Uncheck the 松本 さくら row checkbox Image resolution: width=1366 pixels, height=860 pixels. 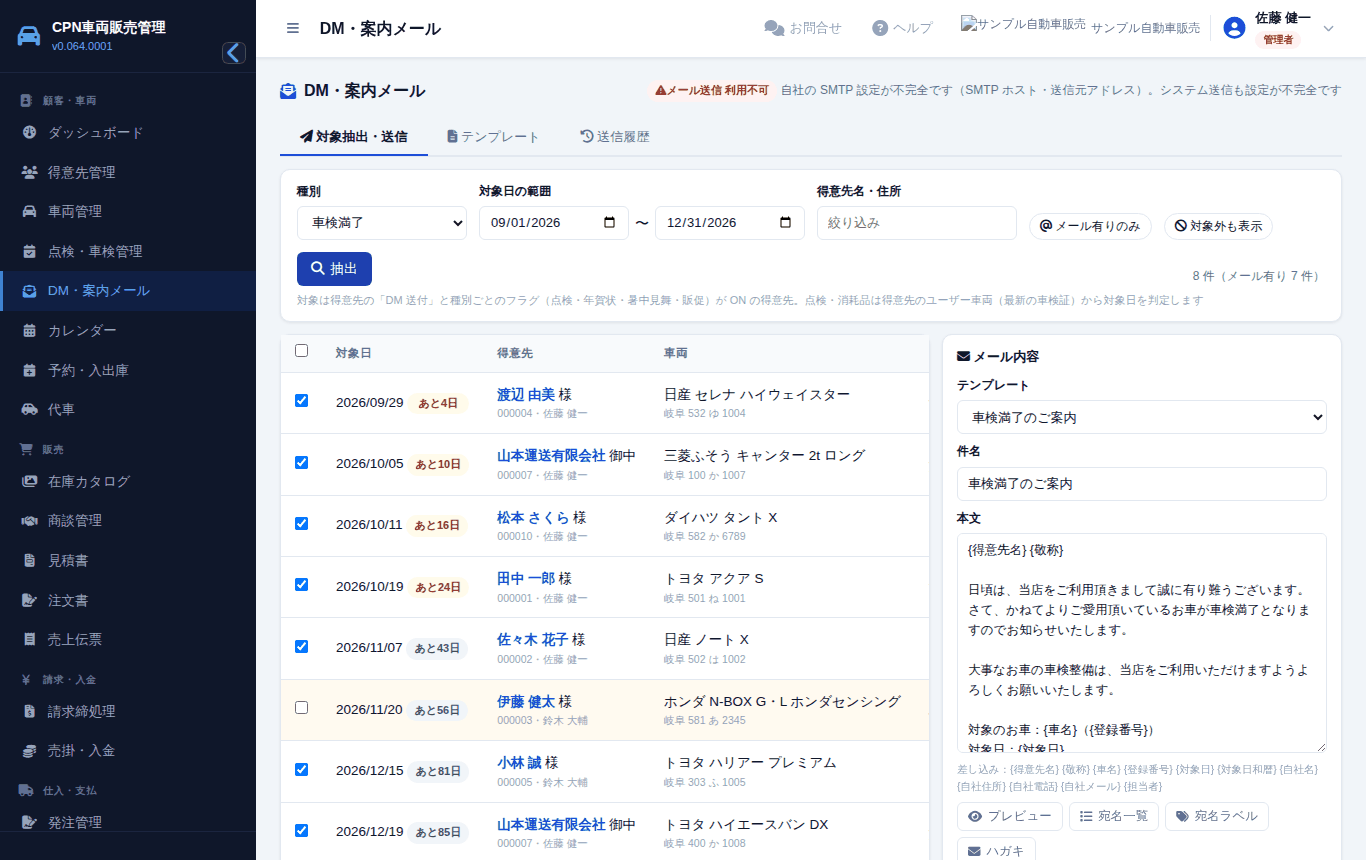tap(302, 524)
